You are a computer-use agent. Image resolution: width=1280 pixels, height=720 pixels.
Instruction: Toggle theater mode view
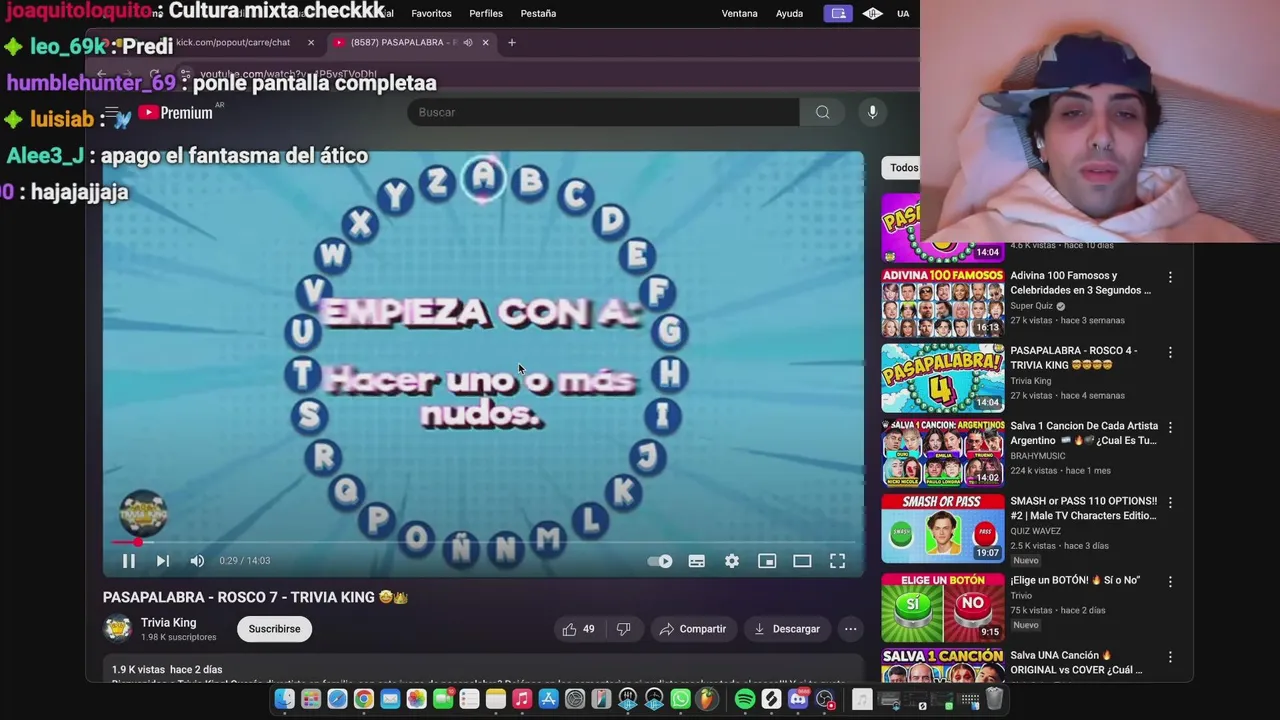pos(802,561)
